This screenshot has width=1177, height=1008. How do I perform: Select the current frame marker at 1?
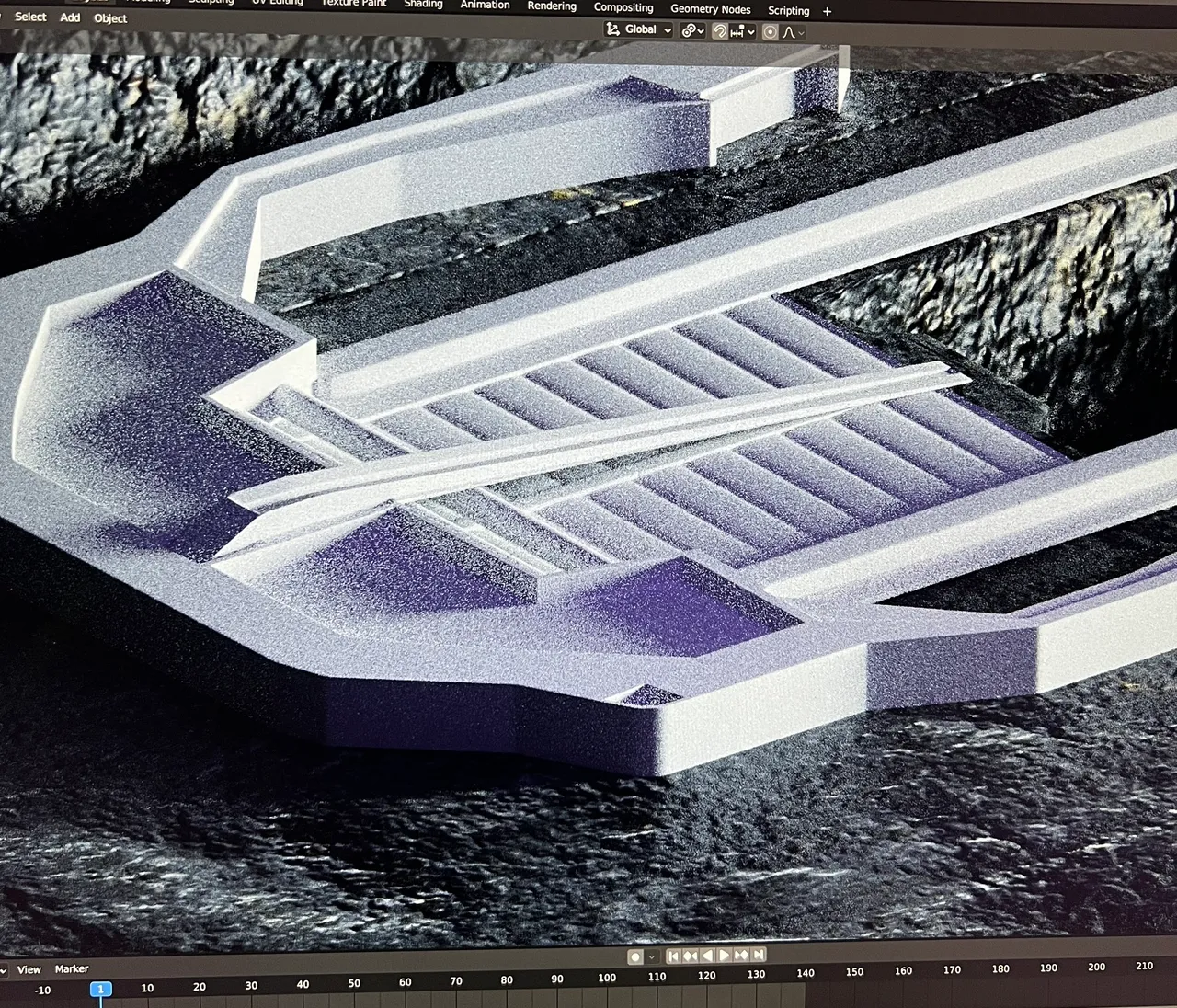[101, 989]
